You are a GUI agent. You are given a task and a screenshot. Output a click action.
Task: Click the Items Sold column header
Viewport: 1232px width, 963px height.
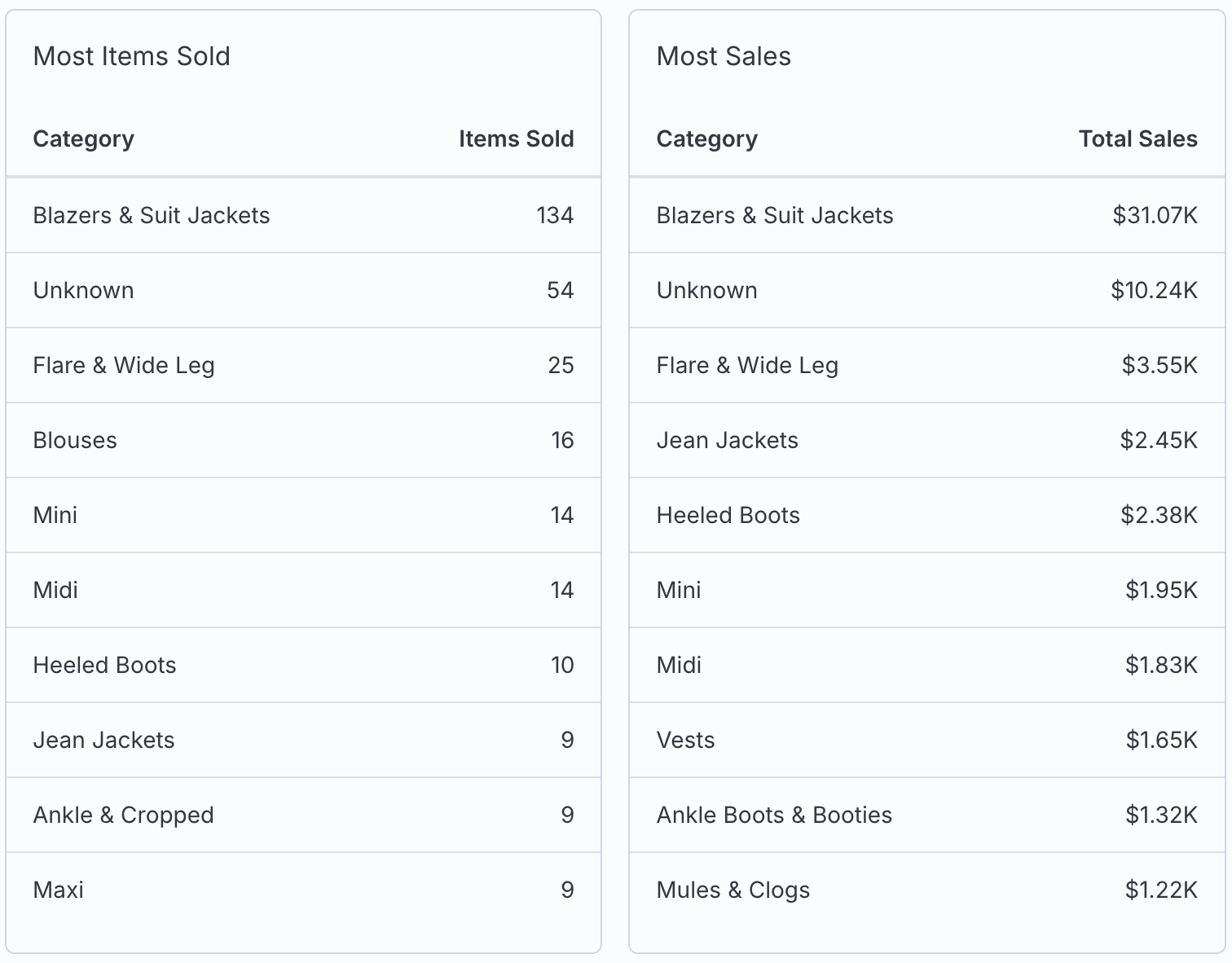point(516,139)
